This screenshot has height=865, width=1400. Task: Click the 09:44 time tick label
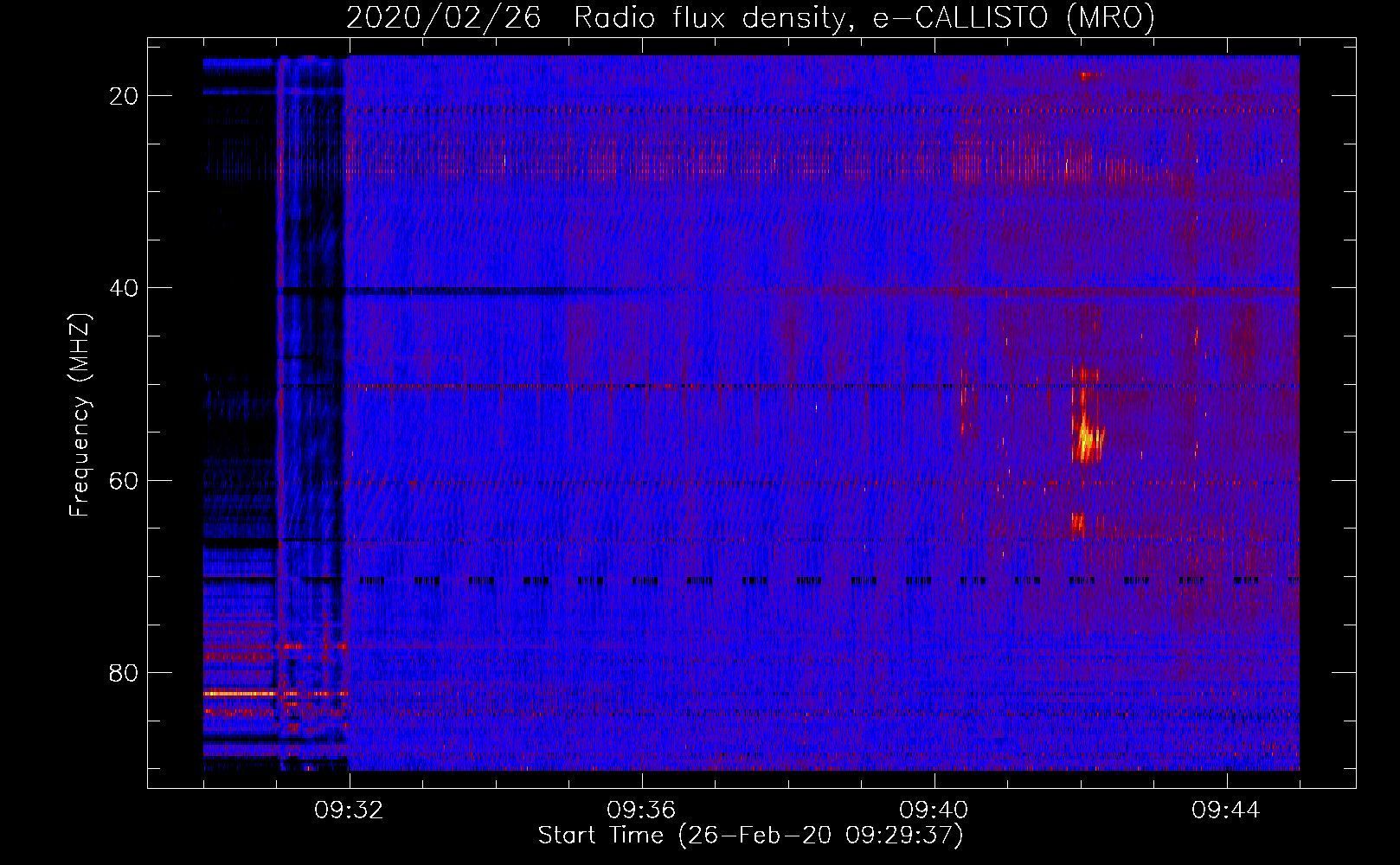point(1226,811)
